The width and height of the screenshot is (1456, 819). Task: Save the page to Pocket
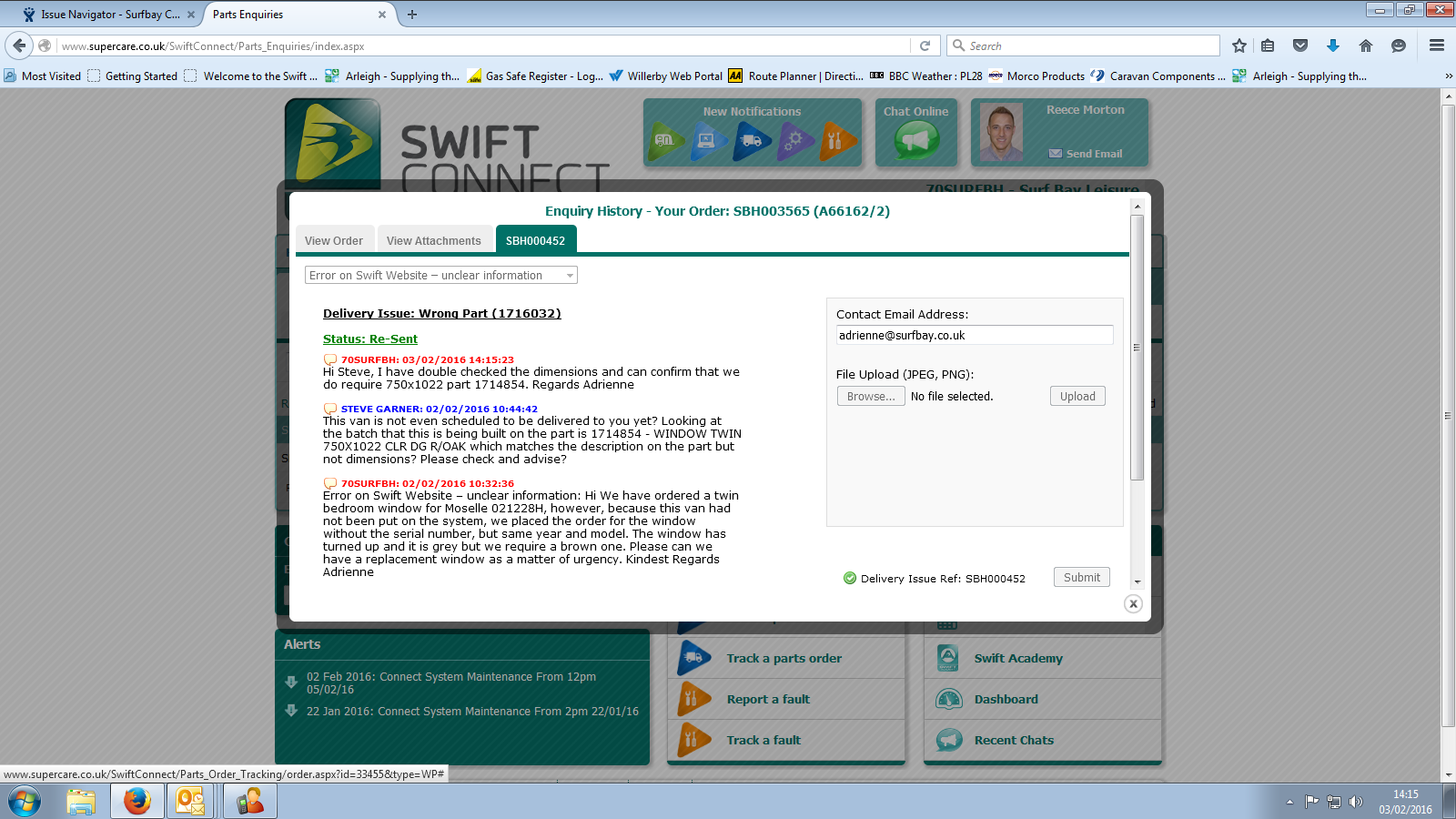coord(1300,45)
